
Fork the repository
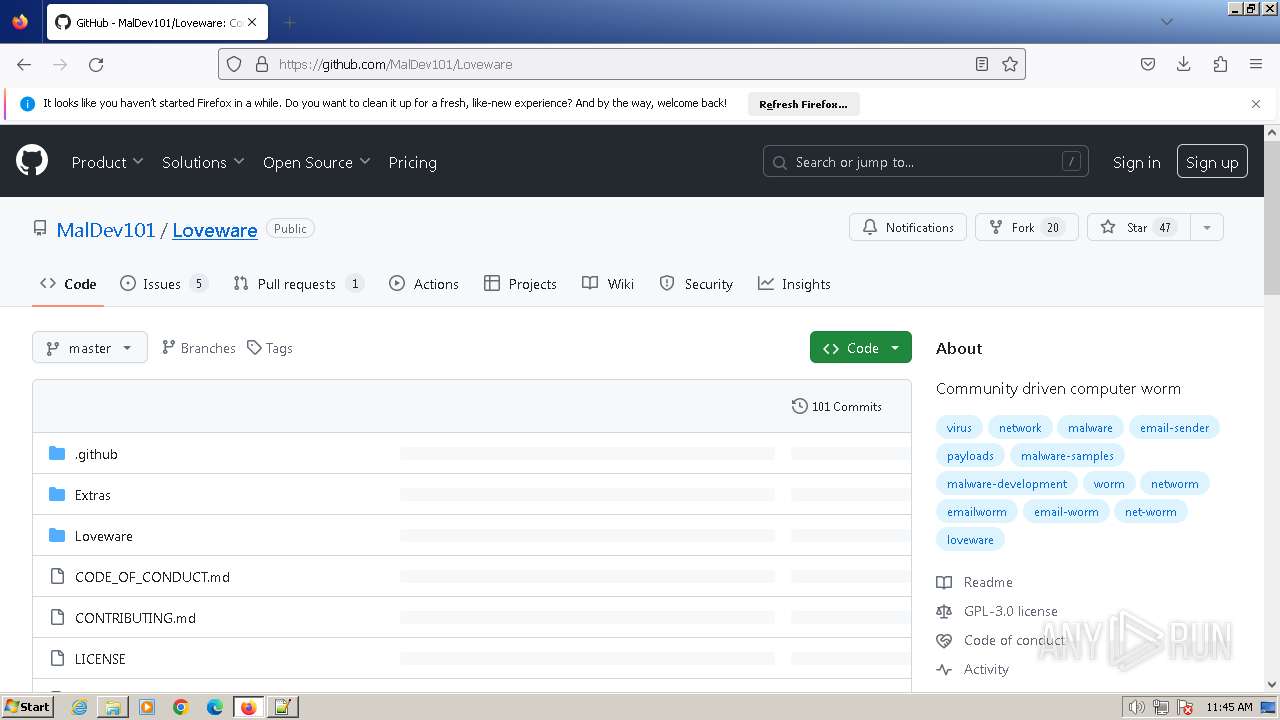[x=1027, y=227]
